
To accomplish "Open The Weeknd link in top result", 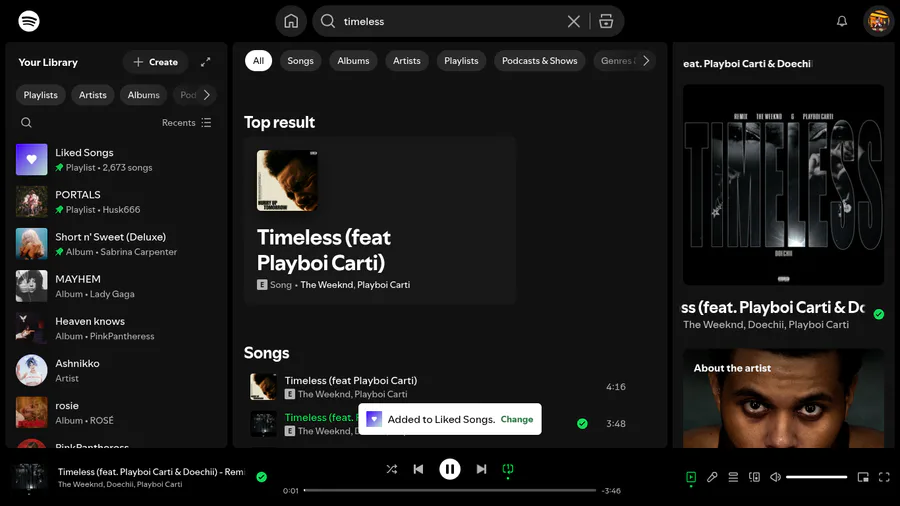I will [x=327, y=285].
